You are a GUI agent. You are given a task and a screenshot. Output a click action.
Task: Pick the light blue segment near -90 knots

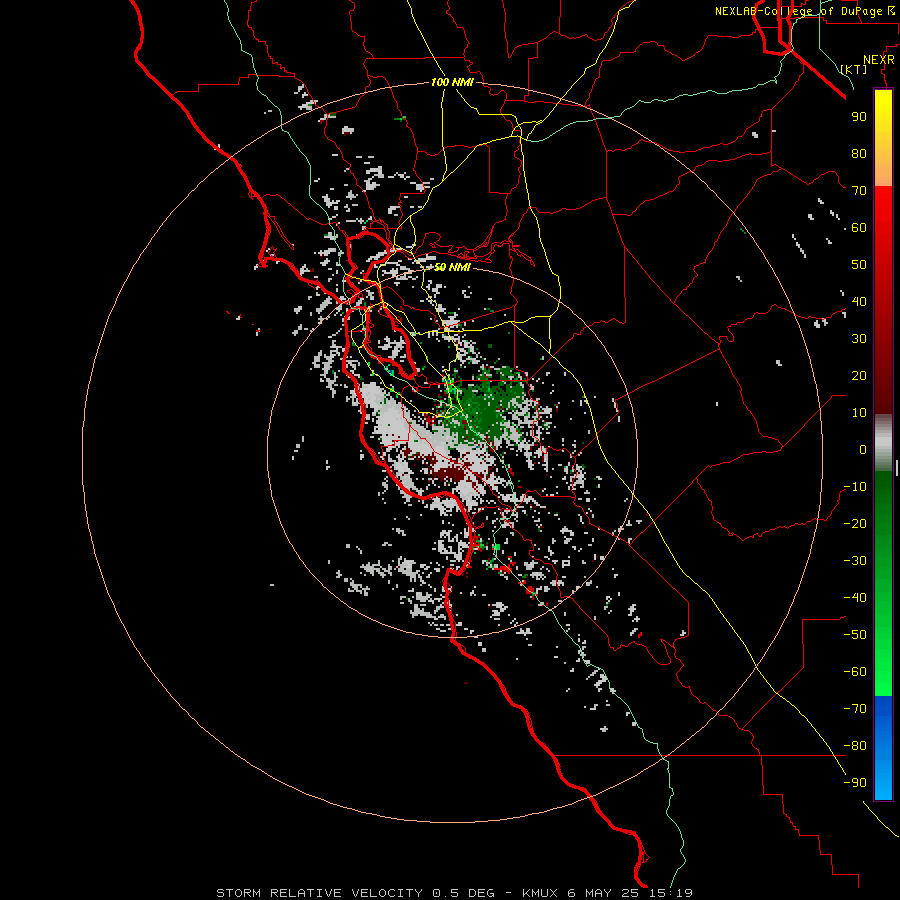pos(883,781)
